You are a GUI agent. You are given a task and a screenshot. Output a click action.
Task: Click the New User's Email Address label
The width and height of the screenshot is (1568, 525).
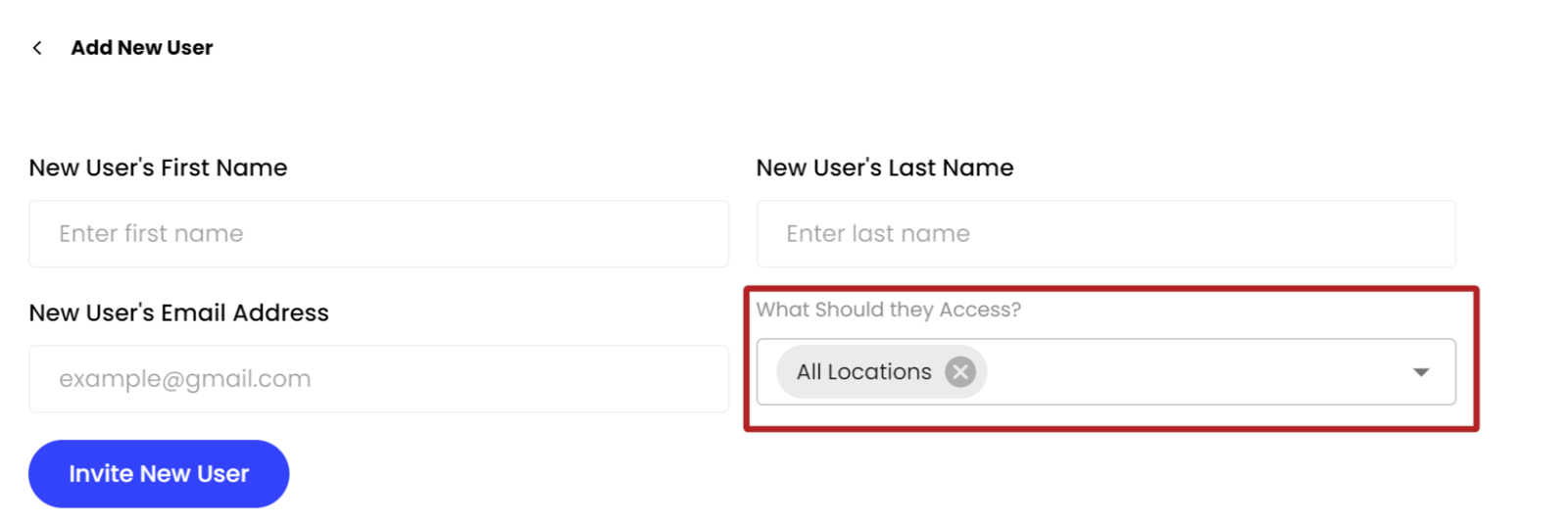[178, 313]
